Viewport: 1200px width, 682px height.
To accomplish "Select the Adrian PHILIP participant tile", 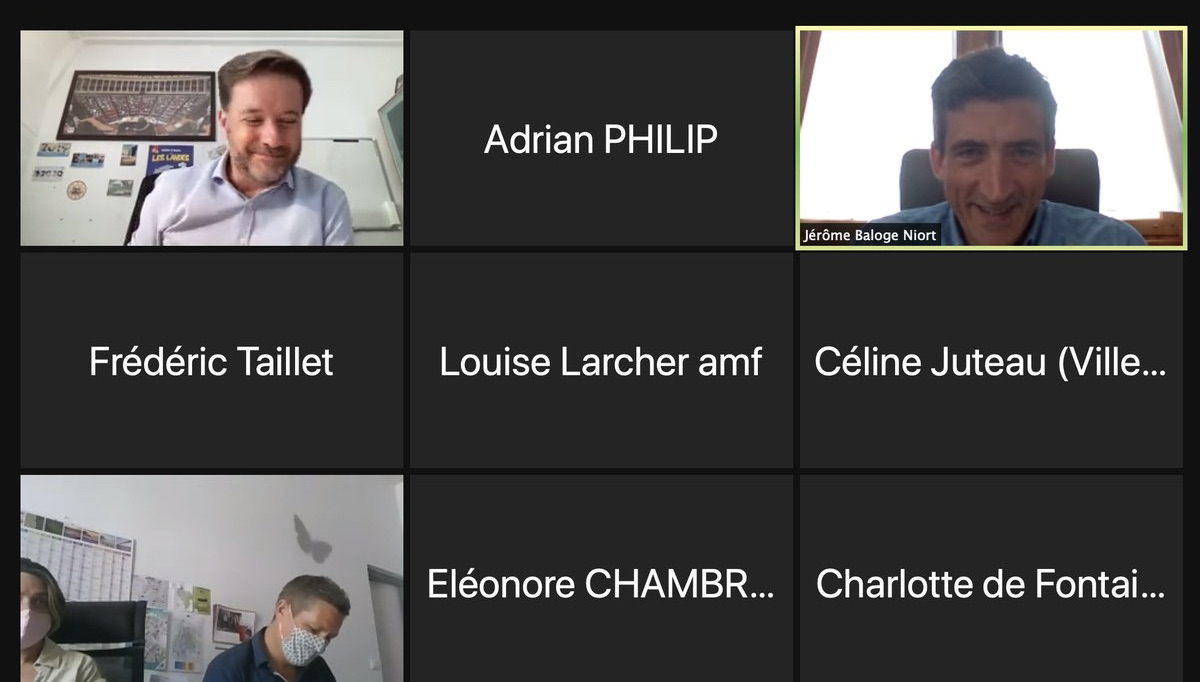I will click(x=601, y=138).
